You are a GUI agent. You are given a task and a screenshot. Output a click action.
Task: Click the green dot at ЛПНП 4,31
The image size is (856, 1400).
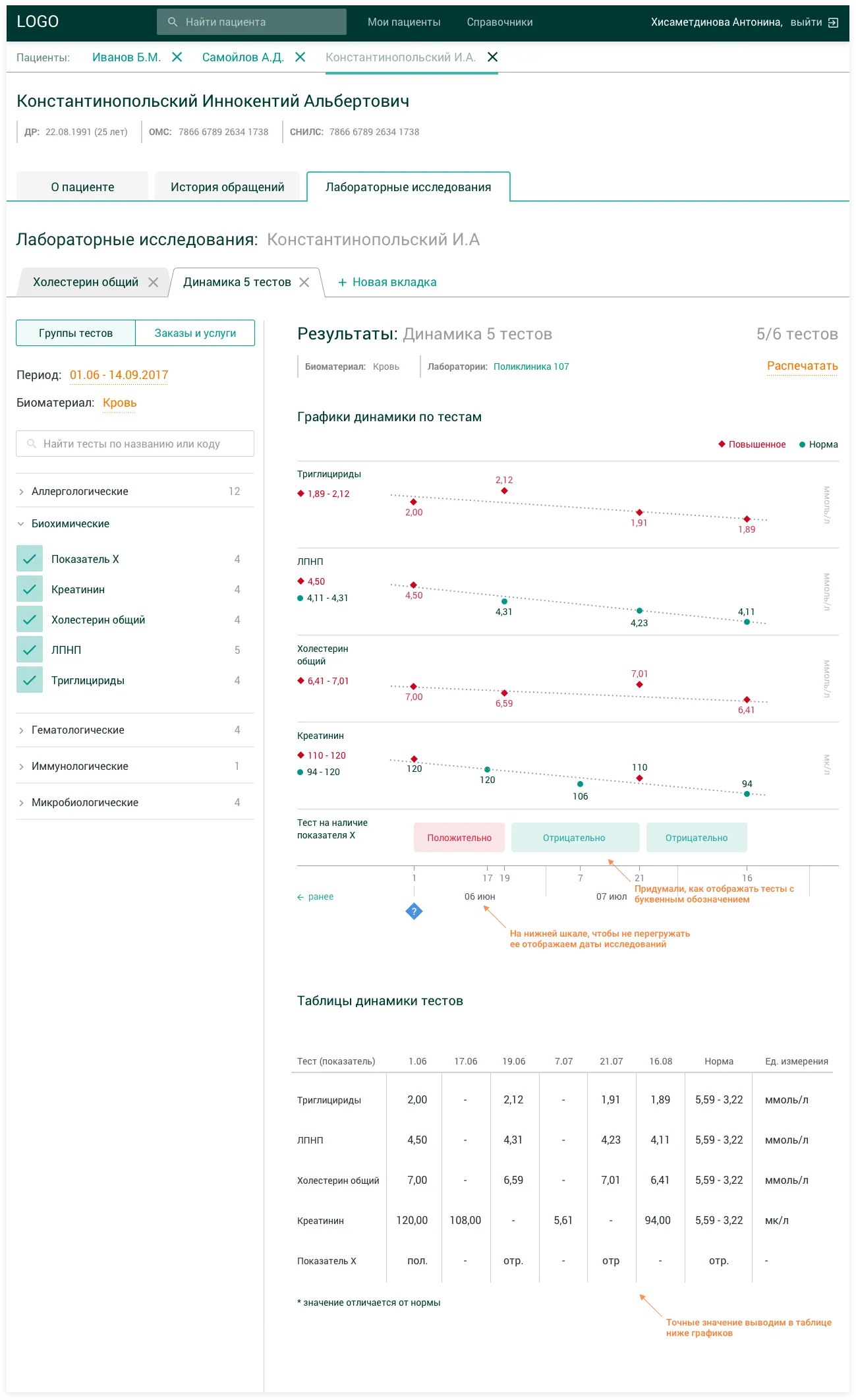coord(504,601)
